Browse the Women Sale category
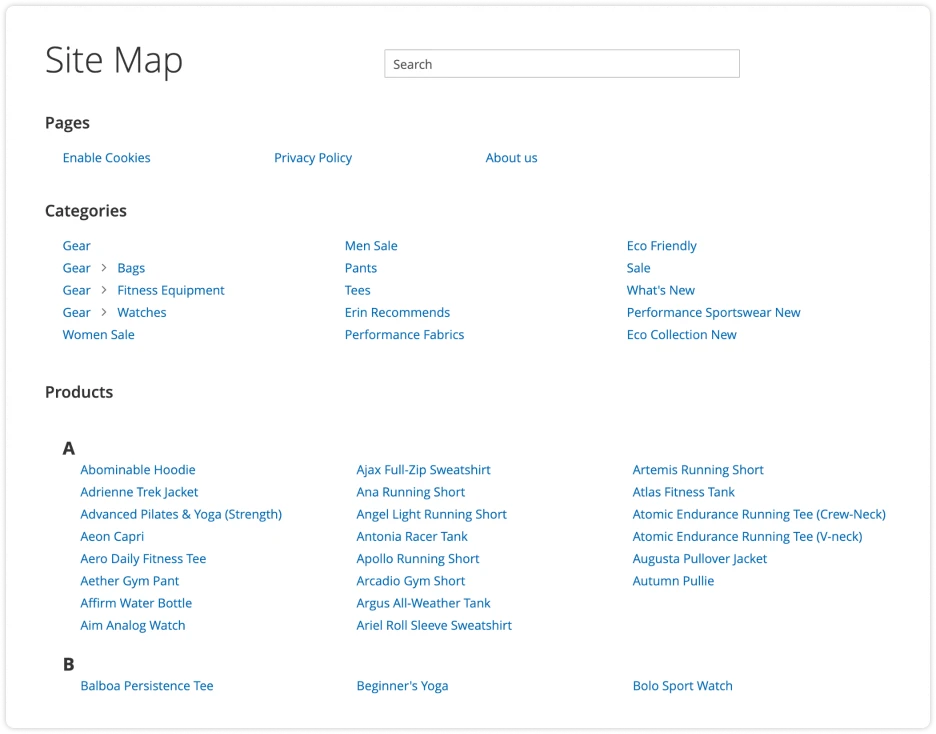 click(x=98, y=334)
